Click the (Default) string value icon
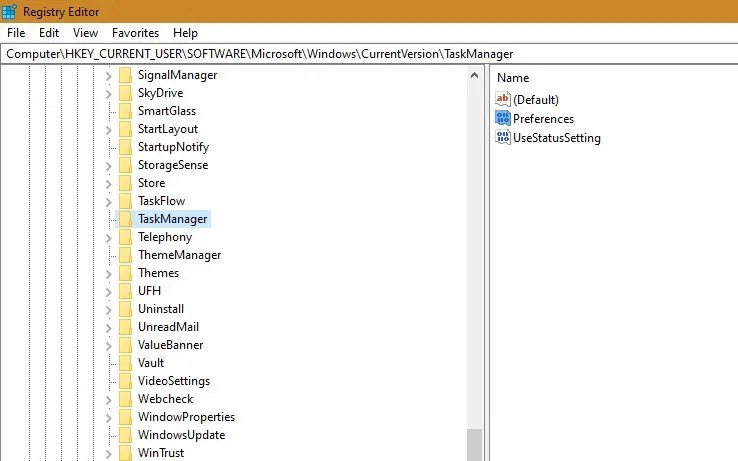This screenshot has width=738, height=461. pyautogui.click(x=503, y=99)
